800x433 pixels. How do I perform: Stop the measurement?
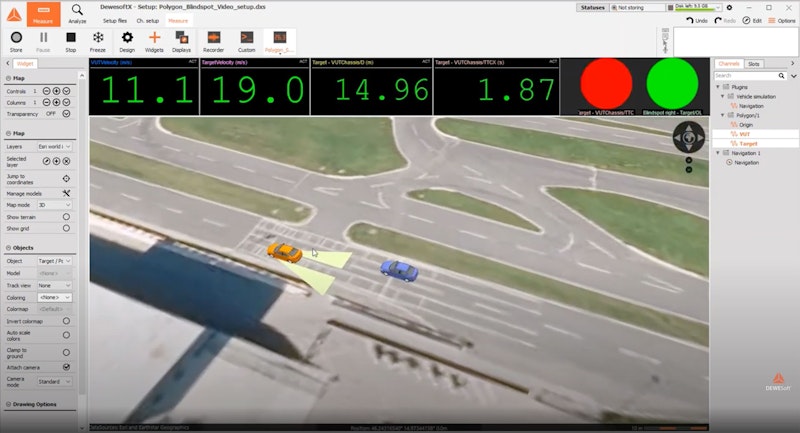coord(71,42)
